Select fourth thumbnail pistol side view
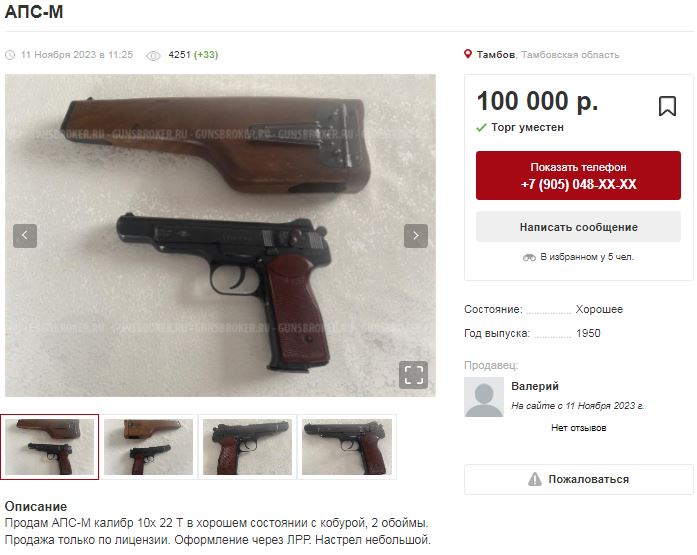The width and height of the screenshot is (697, 555). [347, 447]
